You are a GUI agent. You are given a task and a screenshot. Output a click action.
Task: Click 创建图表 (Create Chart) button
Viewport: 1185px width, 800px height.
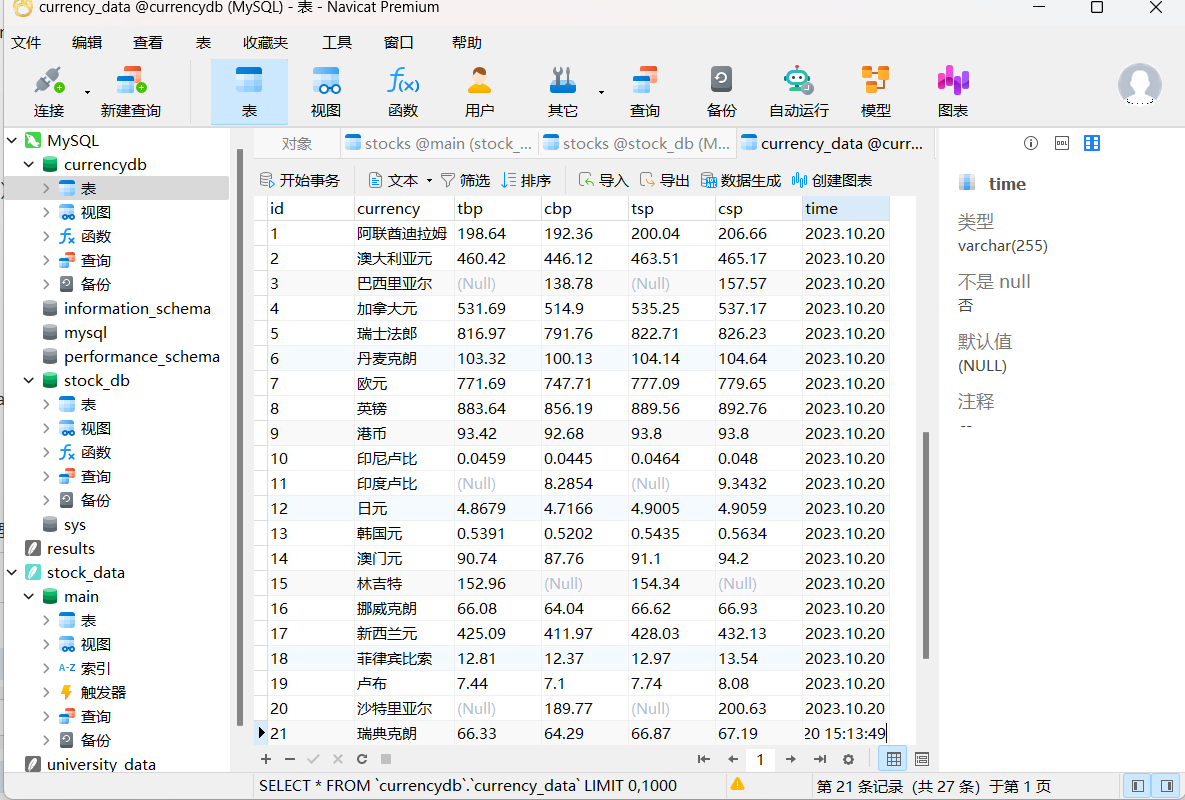(831, 181)
